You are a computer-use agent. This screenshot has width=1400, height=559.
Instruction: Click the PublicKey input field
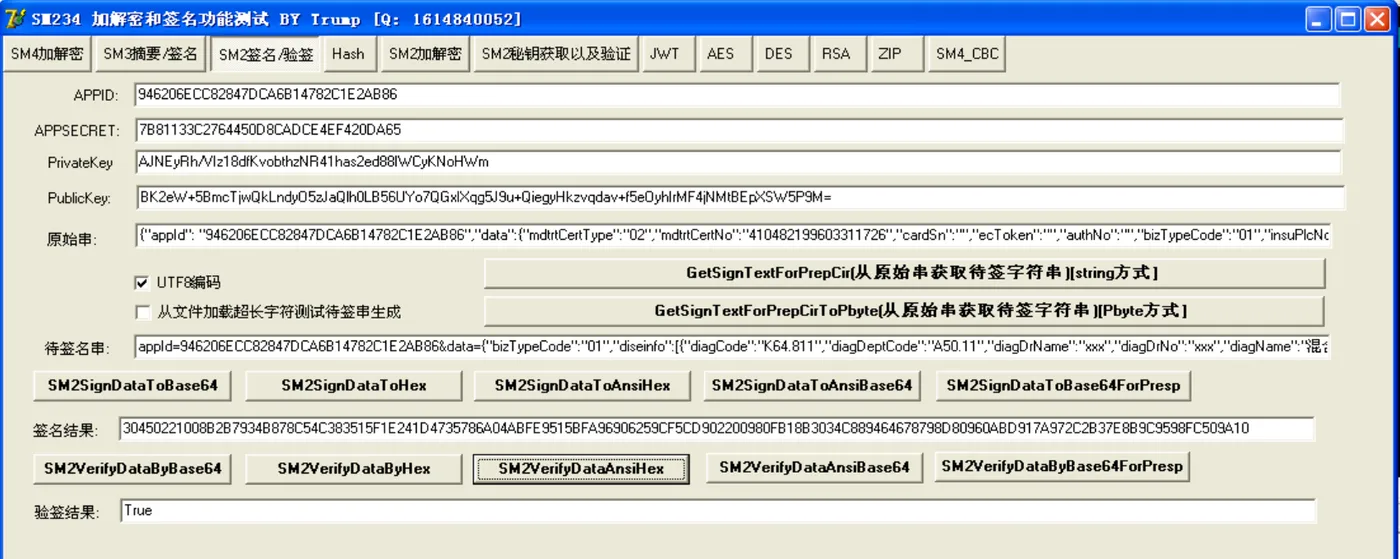click(740, 197)
